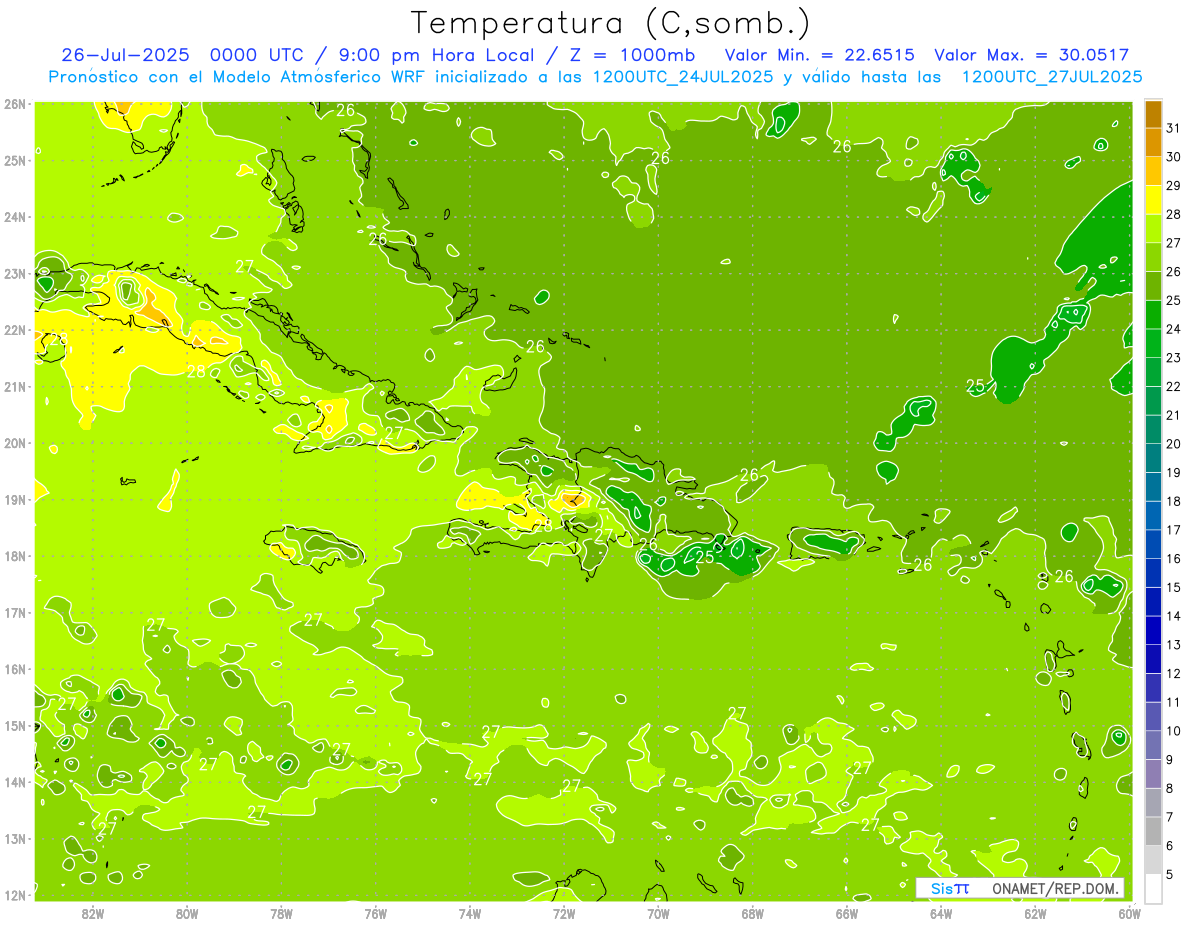Click the 24N latitude axis label

click(15, 217)
